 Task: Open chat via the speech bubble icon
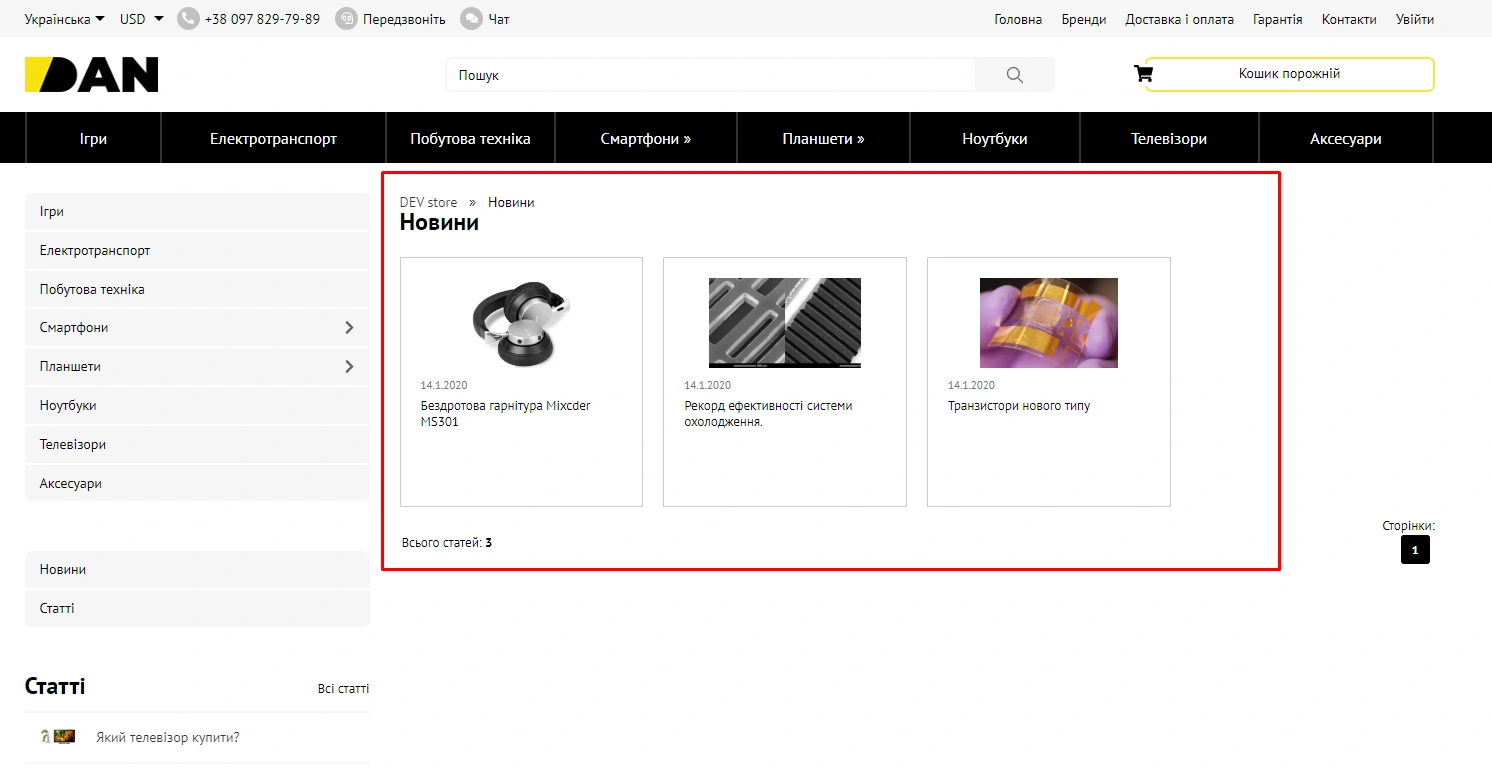coord(471,19)
